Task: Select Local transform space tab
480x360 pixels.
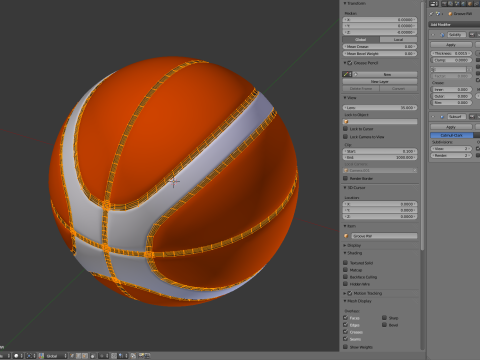Action: click(x=399, y=39)
